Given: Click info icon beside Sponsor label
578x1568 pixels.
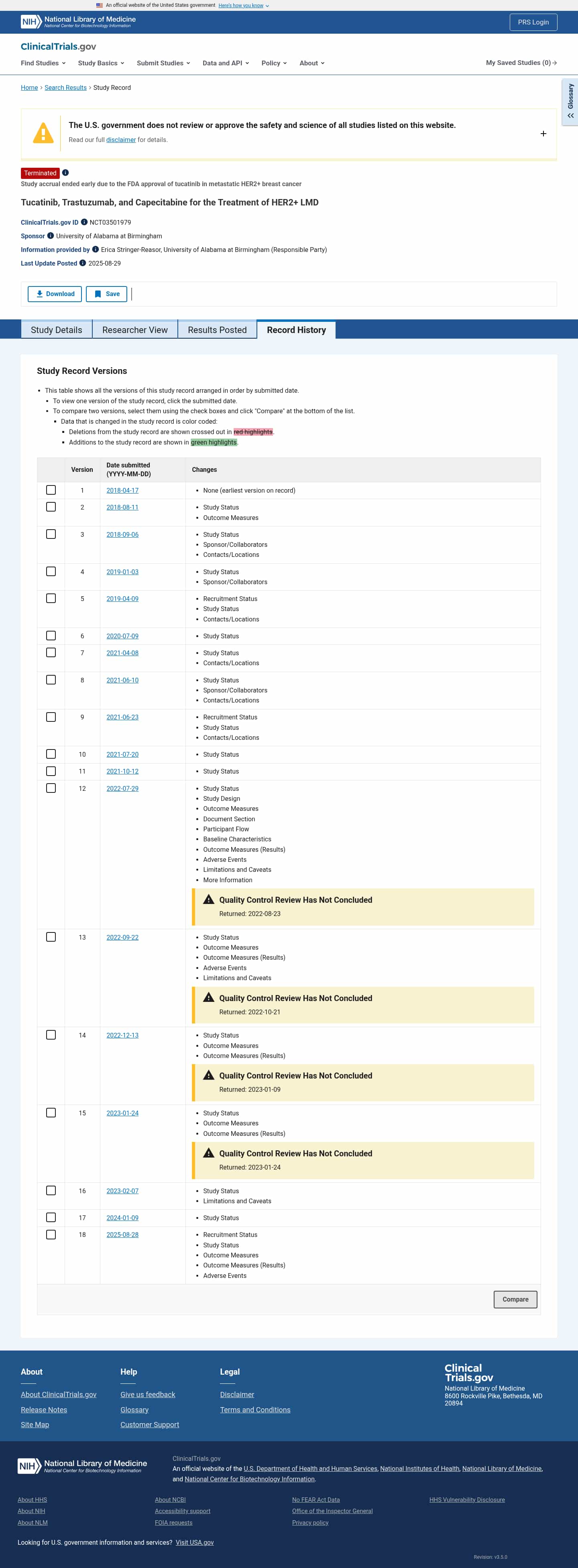Looking at the screenshot, I should click(51, 236).
